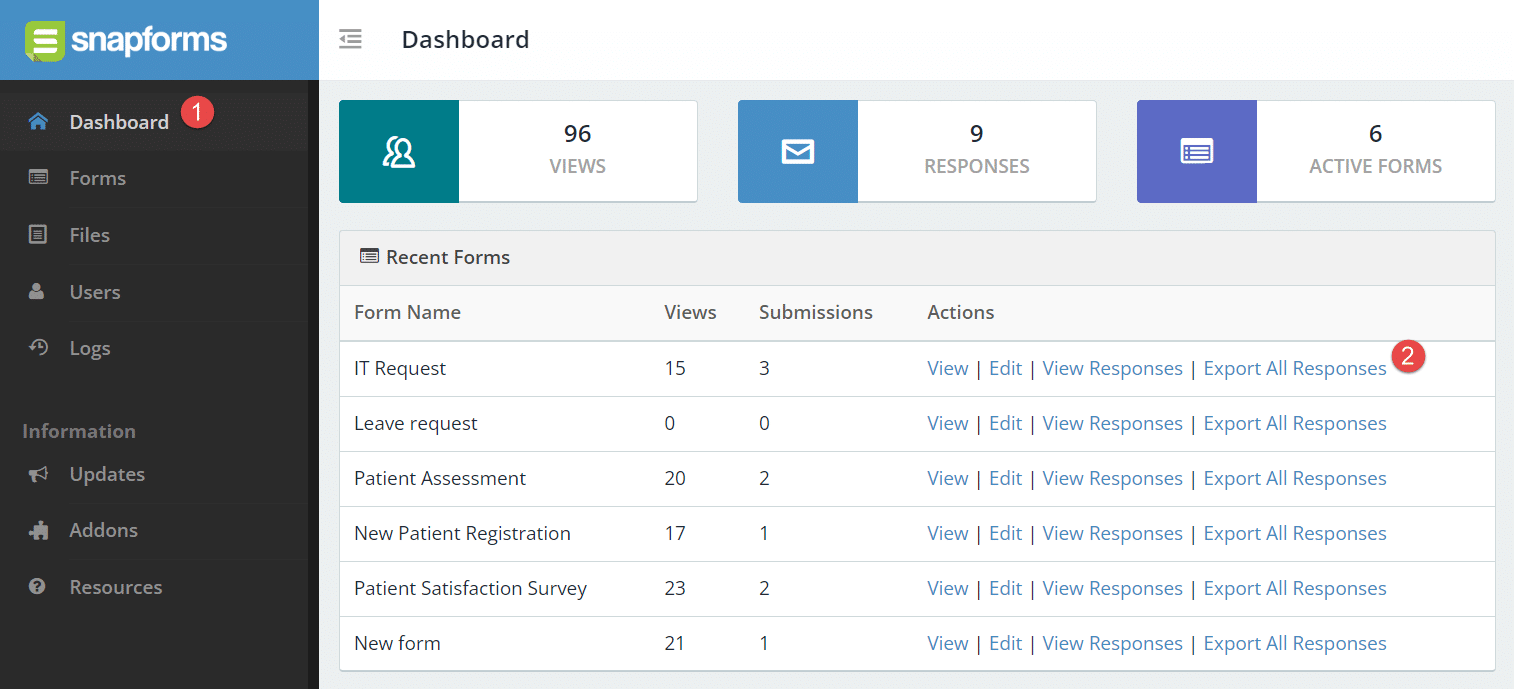Screen dimensions: 1514x689
Task: View the New Patient Registration form
Action: coord(948,533)
